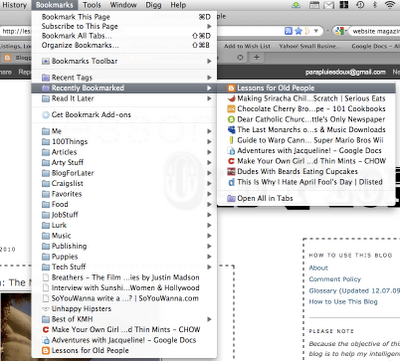400x361 pixels.
Task: Open the Arty Stuff bookmark folder
Action: point(124,162)
